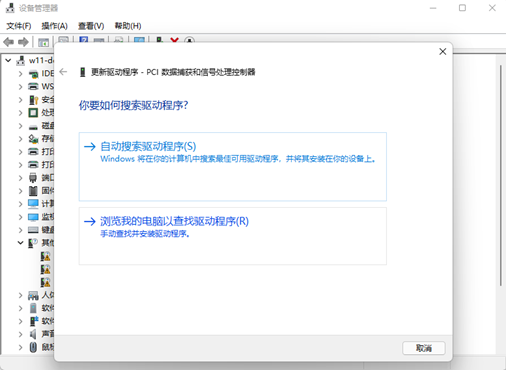
Task: Click the forward arrow in Device Manager toolbar
Action: 23,42
